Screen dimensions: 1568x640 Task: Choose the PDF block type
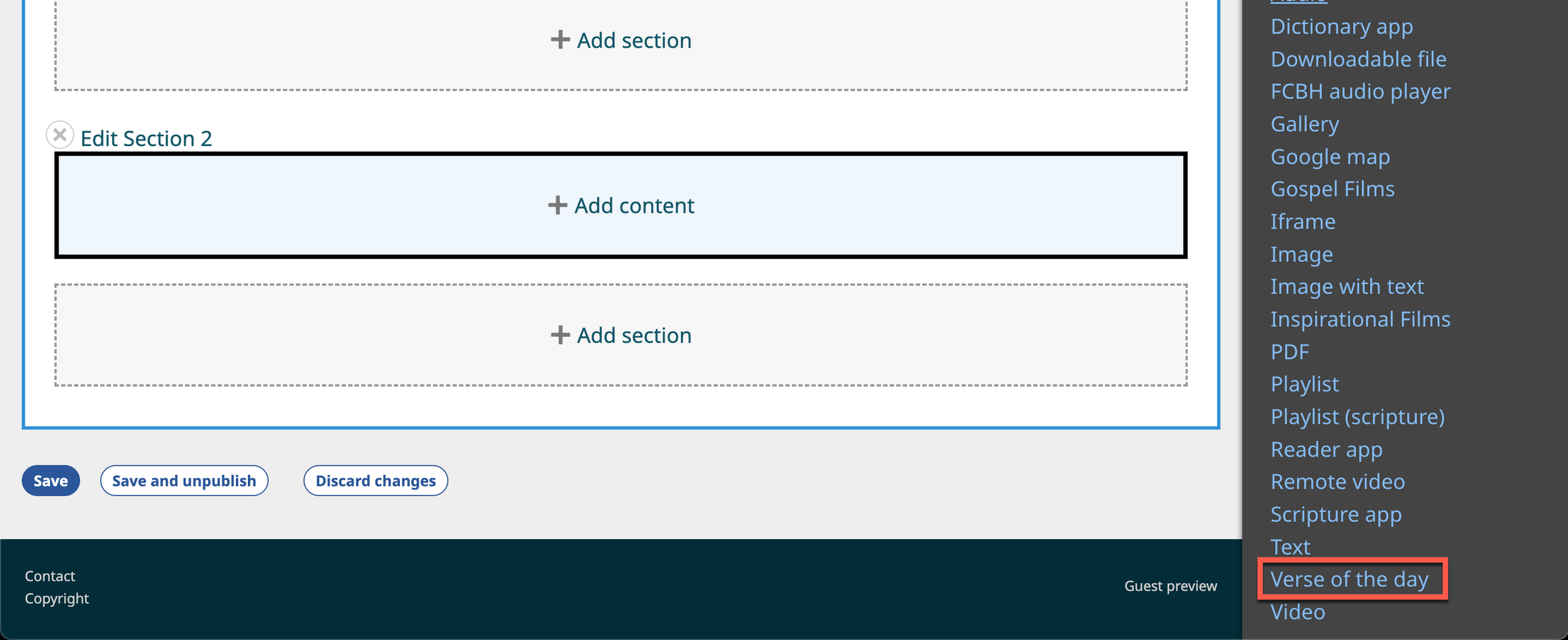1289,351
